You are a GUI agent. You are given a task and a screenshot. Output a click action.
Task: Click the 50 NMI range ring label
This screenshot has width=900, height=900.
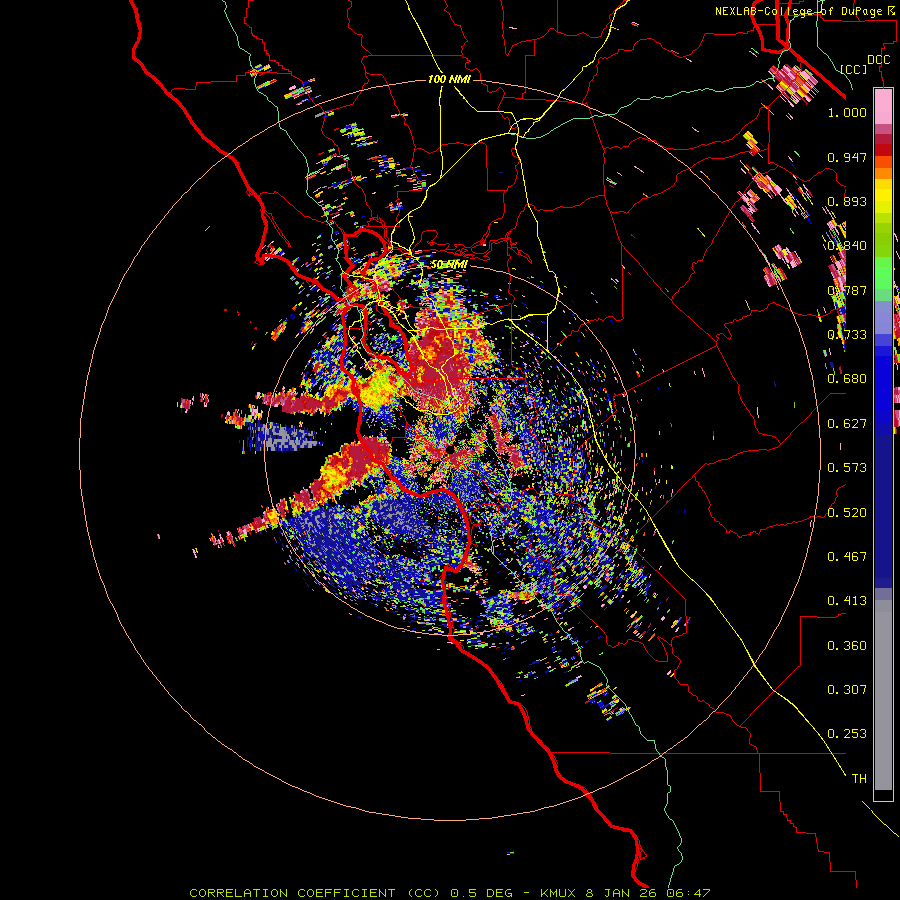(449, 265)
